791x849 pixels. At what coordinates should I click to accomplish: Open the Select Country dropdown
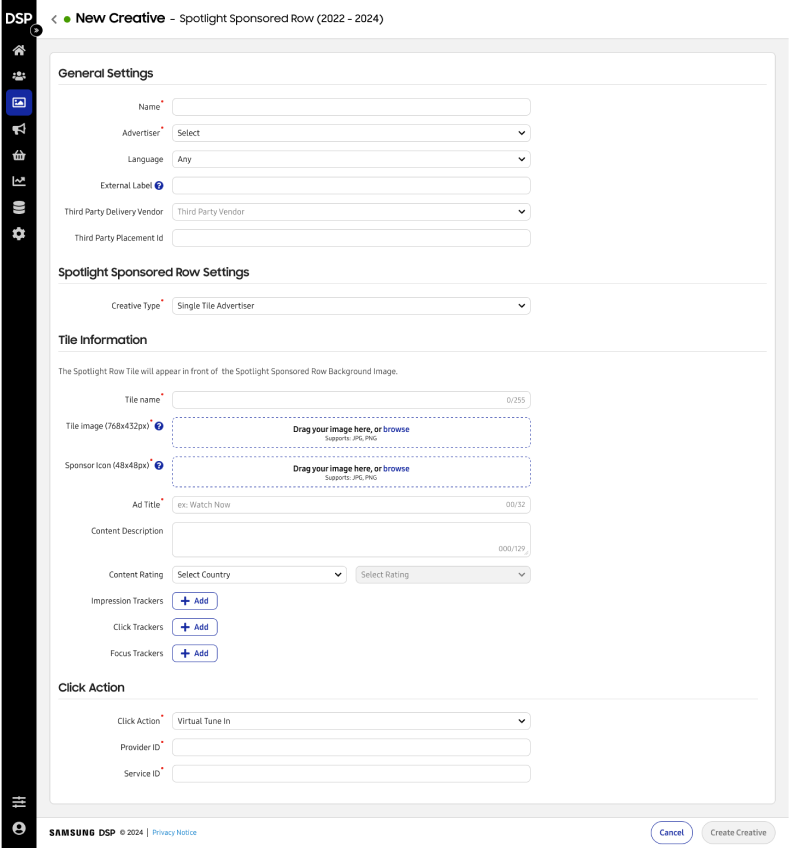[259, 575]
